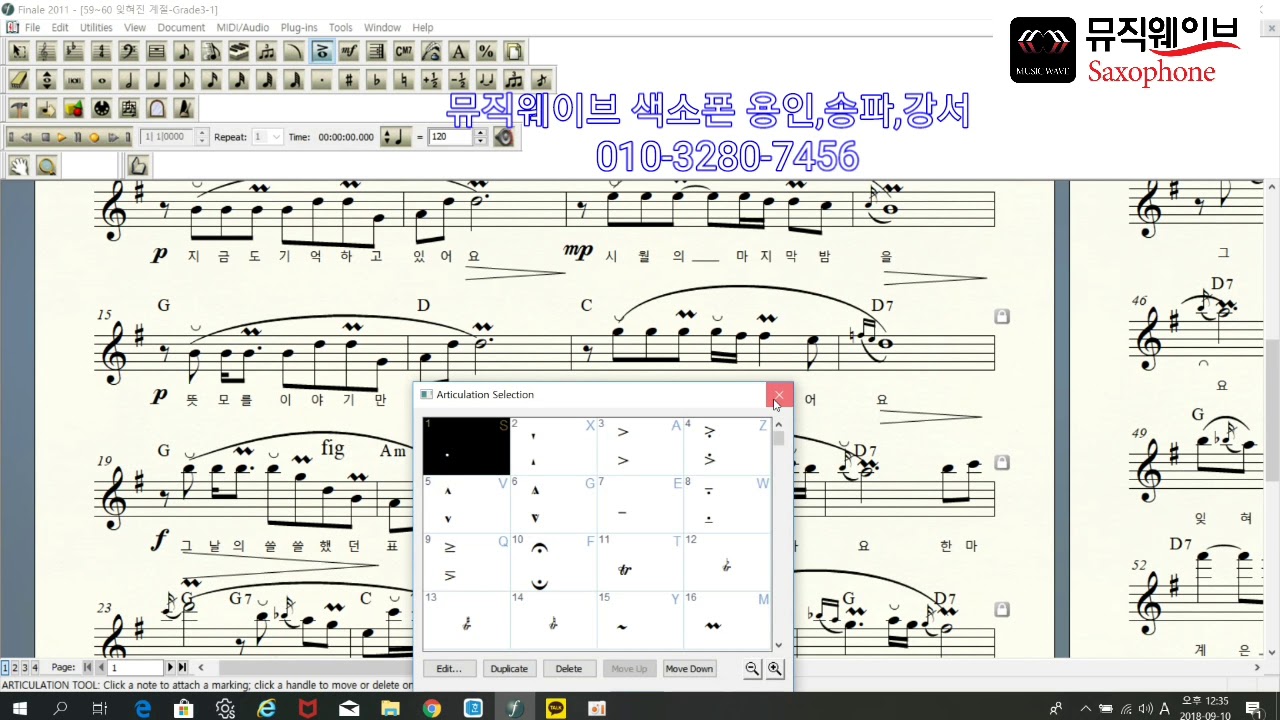
Task: Select the natural accidental tool
Action: point(403,80)
